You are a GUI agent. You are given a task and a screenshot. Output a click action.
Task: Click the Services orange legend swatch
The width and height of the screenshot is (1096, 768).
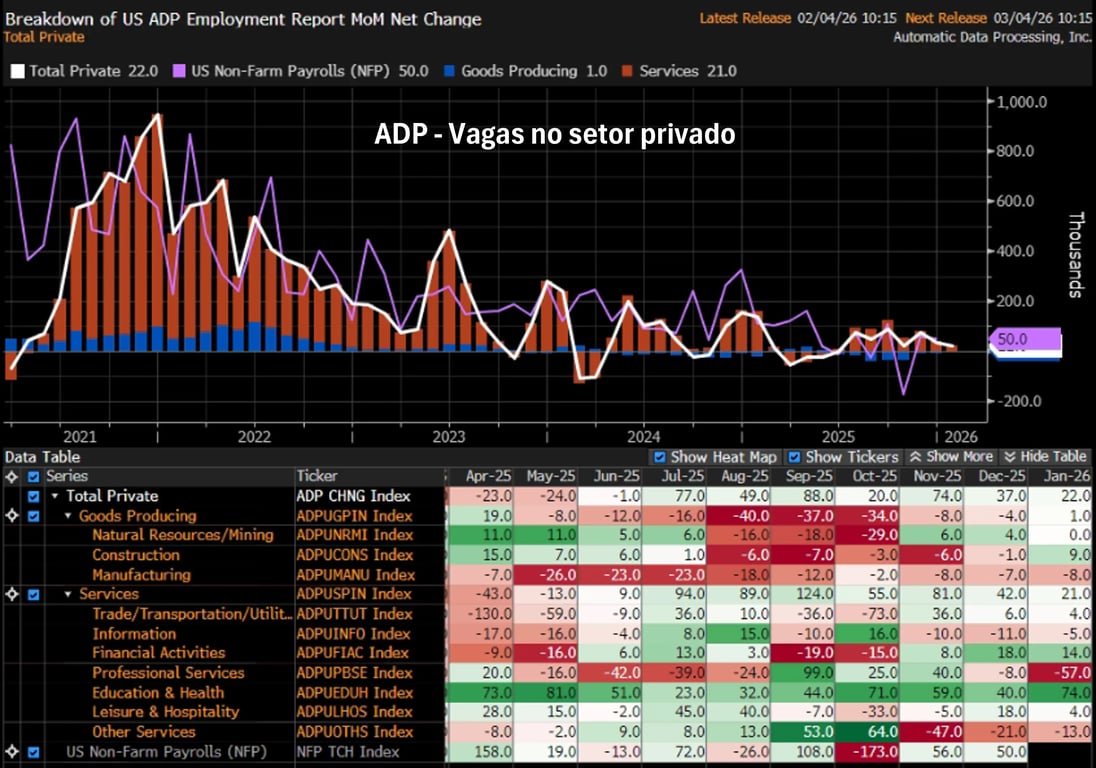[628, 71]
